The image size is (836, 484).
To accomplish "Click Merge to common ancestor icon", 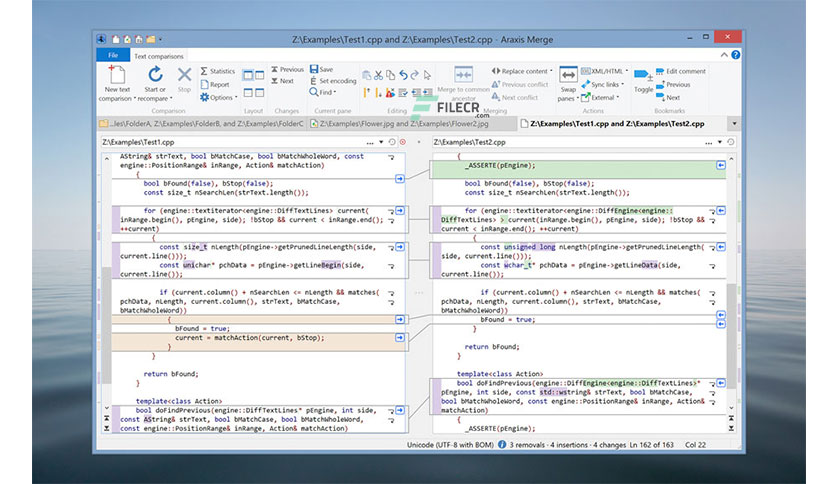I will (x=463, y=75).
